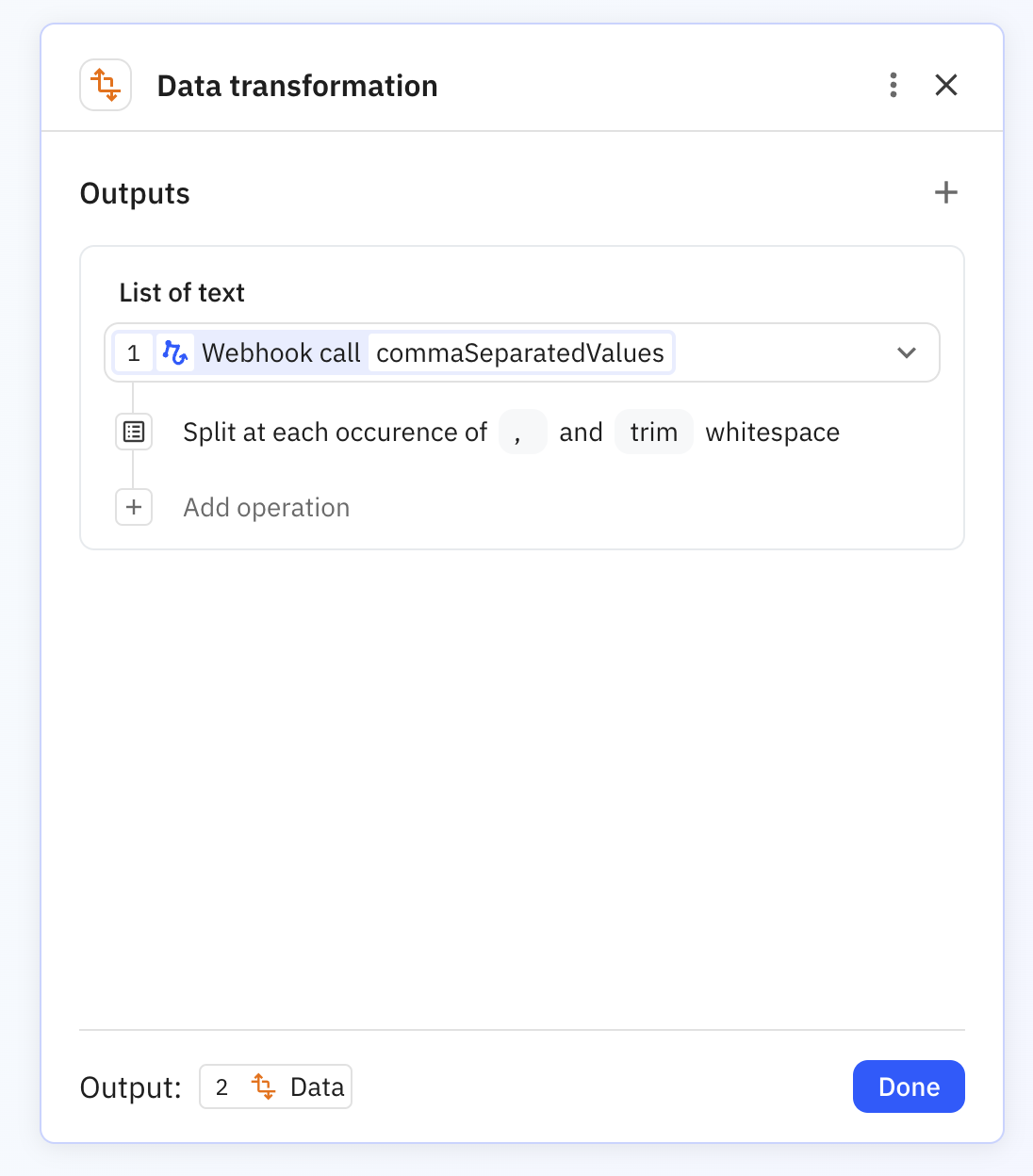Click the comma separator chip in the split operation

(523, 432)
